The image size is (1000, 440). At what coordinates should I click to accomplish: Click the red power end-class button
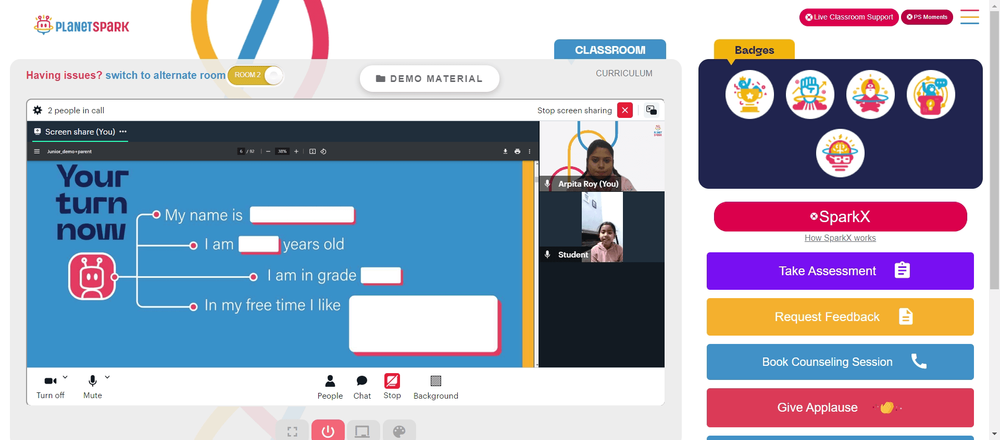[328, 432]
